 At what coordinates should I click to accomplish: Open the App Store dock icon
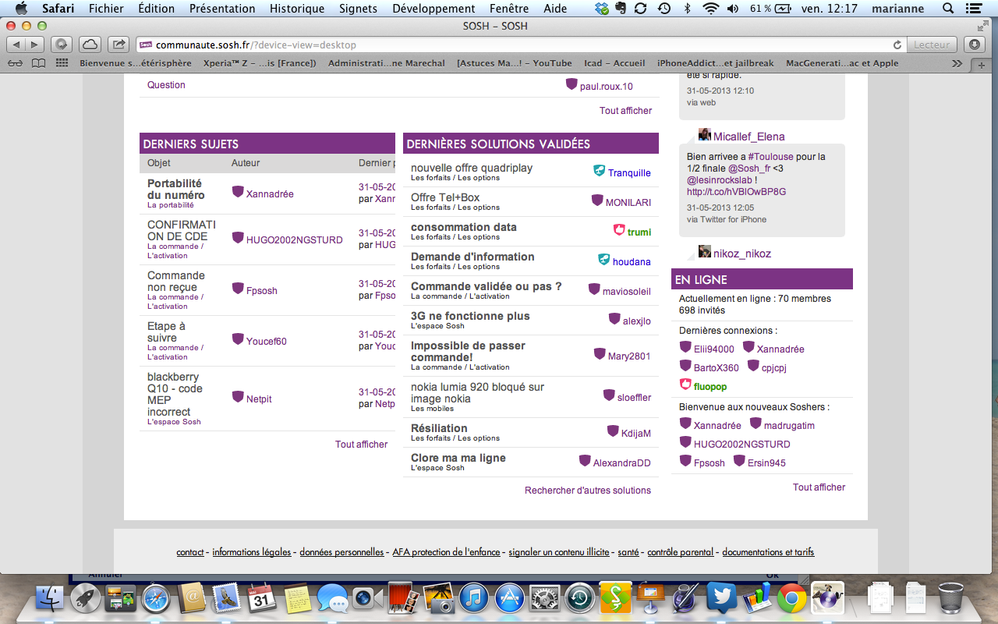(x=509, y=598)
